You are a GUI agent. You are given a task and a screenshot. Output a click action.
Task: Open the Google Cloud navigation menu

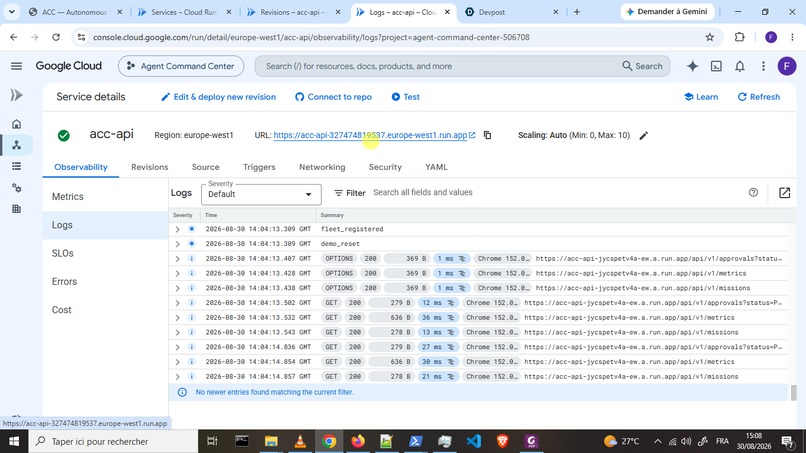click(16, 66)
